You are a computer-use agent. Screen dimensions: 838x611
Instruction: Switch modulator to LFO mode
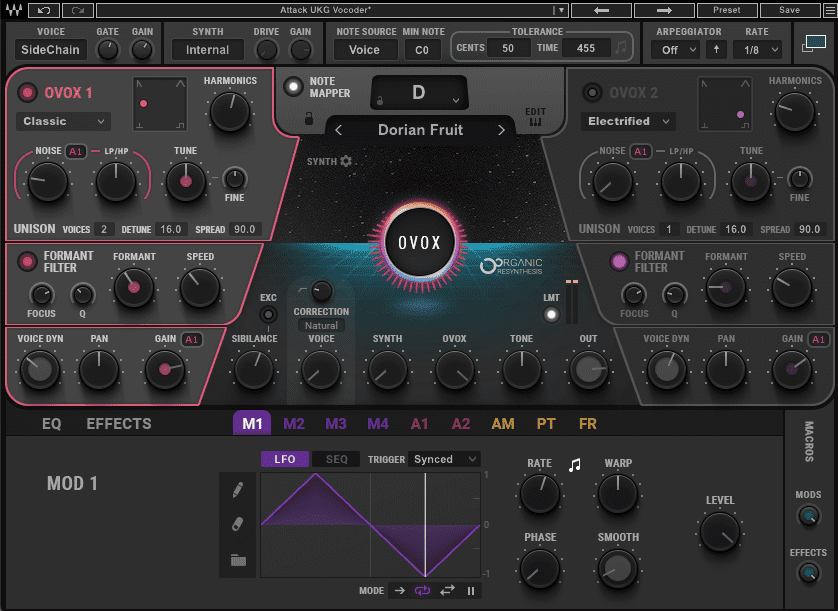285,459
